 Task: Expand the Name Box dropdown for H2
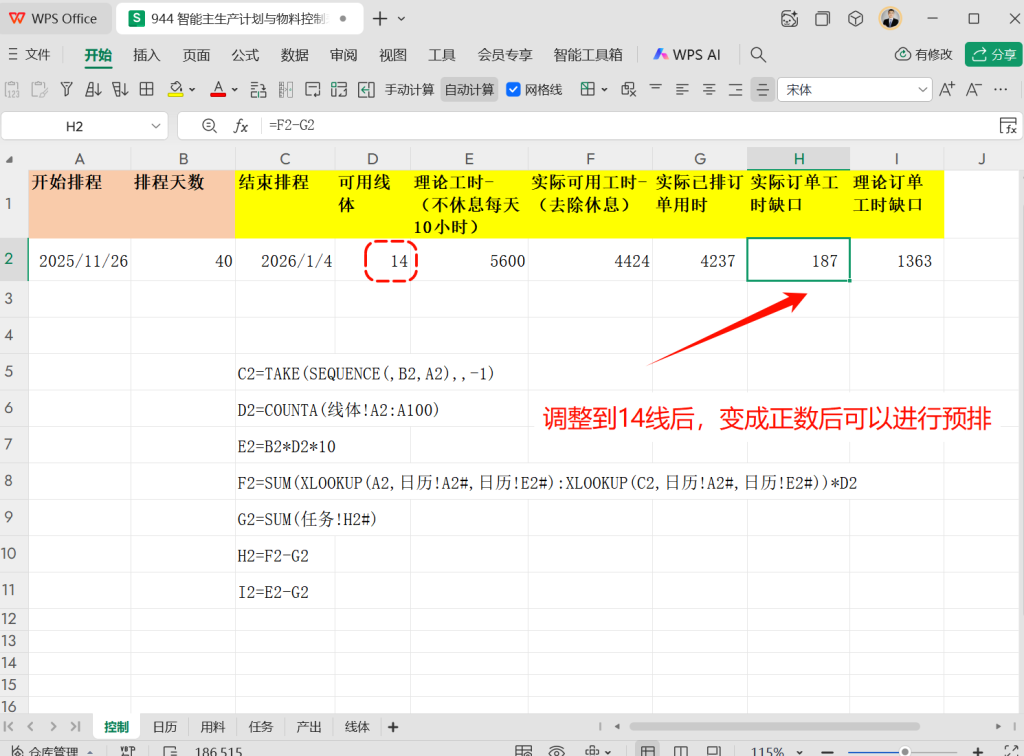155,126
